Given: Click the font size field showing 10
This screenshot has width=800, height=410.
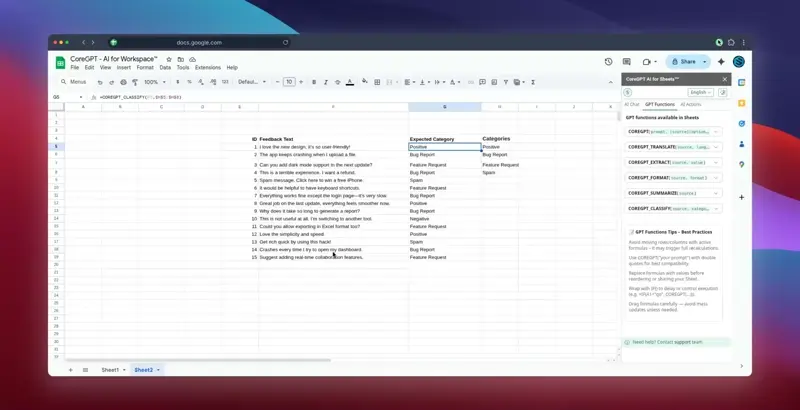Looking at the screenshot, I should [289, 82].
